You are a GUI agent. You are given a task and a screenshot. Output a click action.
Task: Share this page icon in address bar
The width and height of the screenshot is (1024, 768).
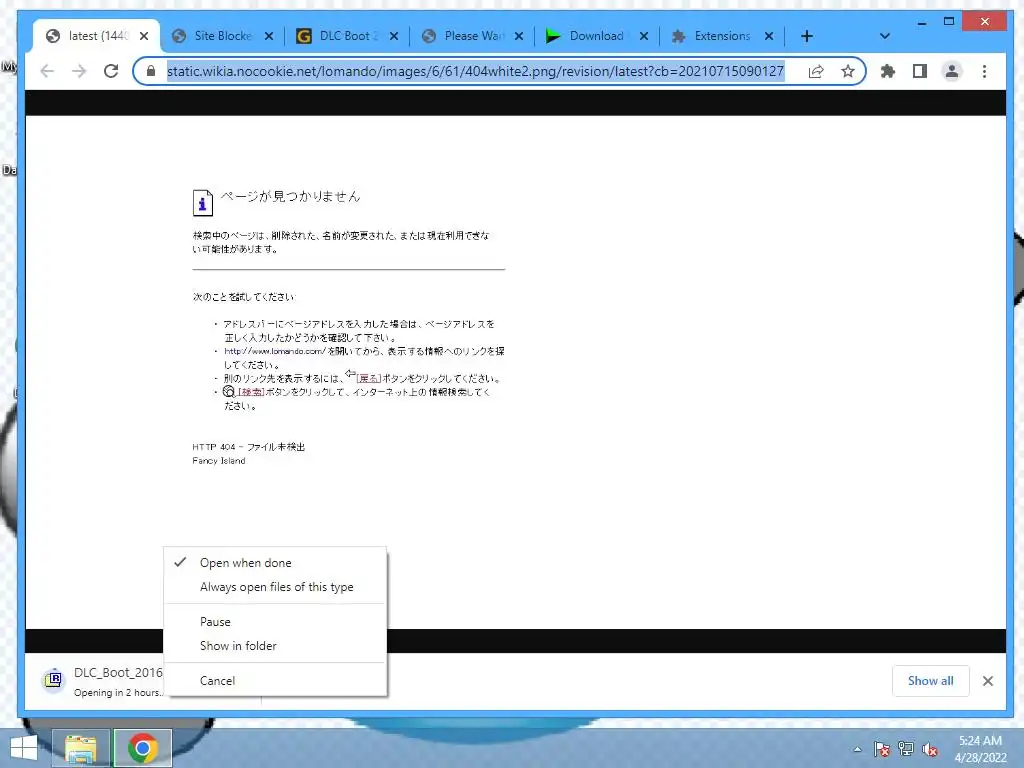816,71
